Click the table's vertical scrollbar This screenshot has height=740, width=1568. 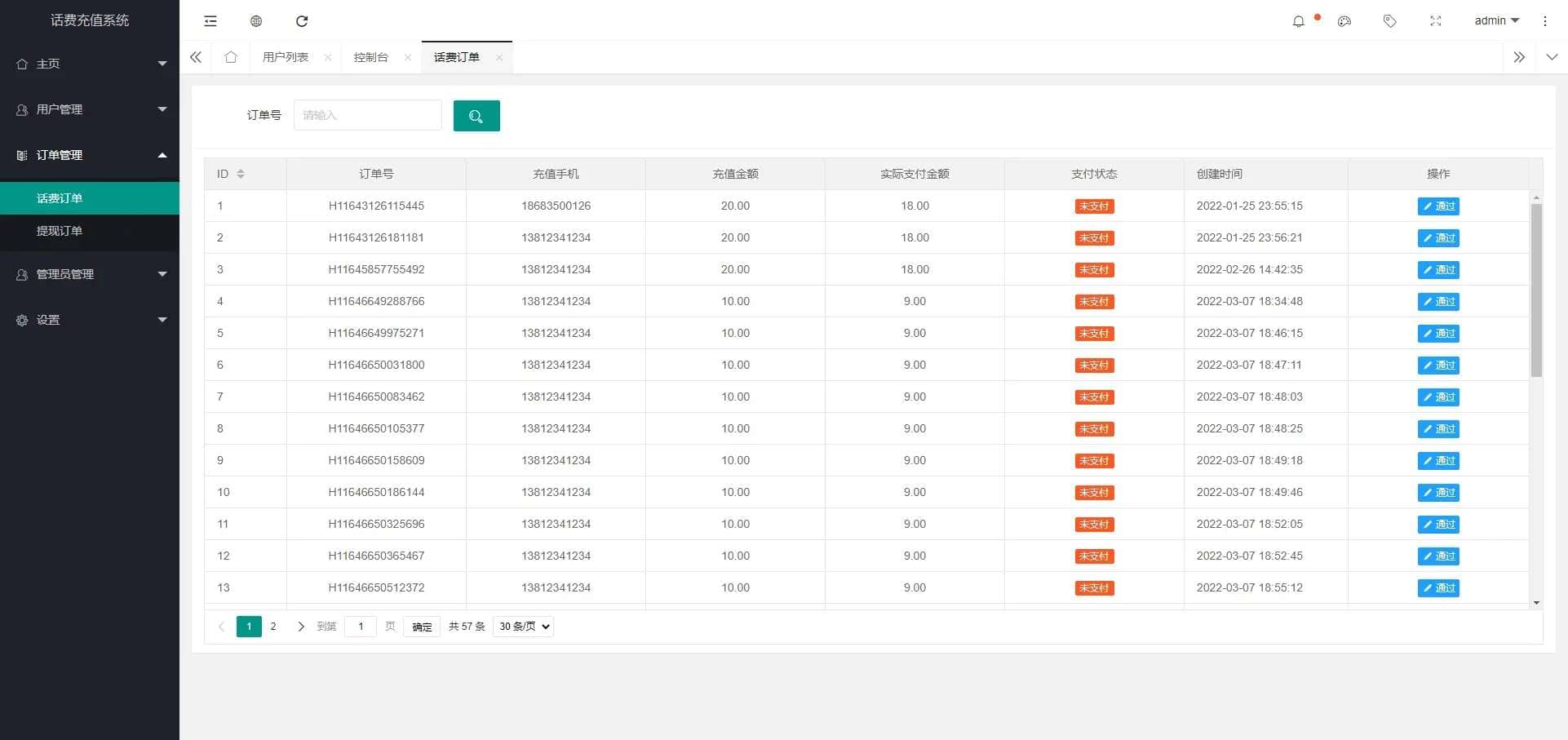click(1536, 290)
